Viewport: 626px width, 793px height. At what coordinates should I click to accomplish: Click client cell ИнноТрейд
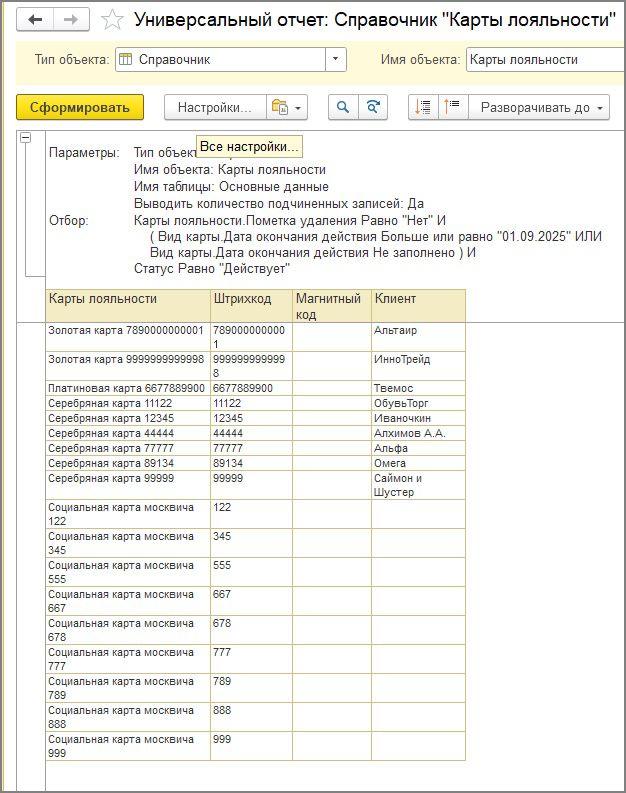[418, 366]
